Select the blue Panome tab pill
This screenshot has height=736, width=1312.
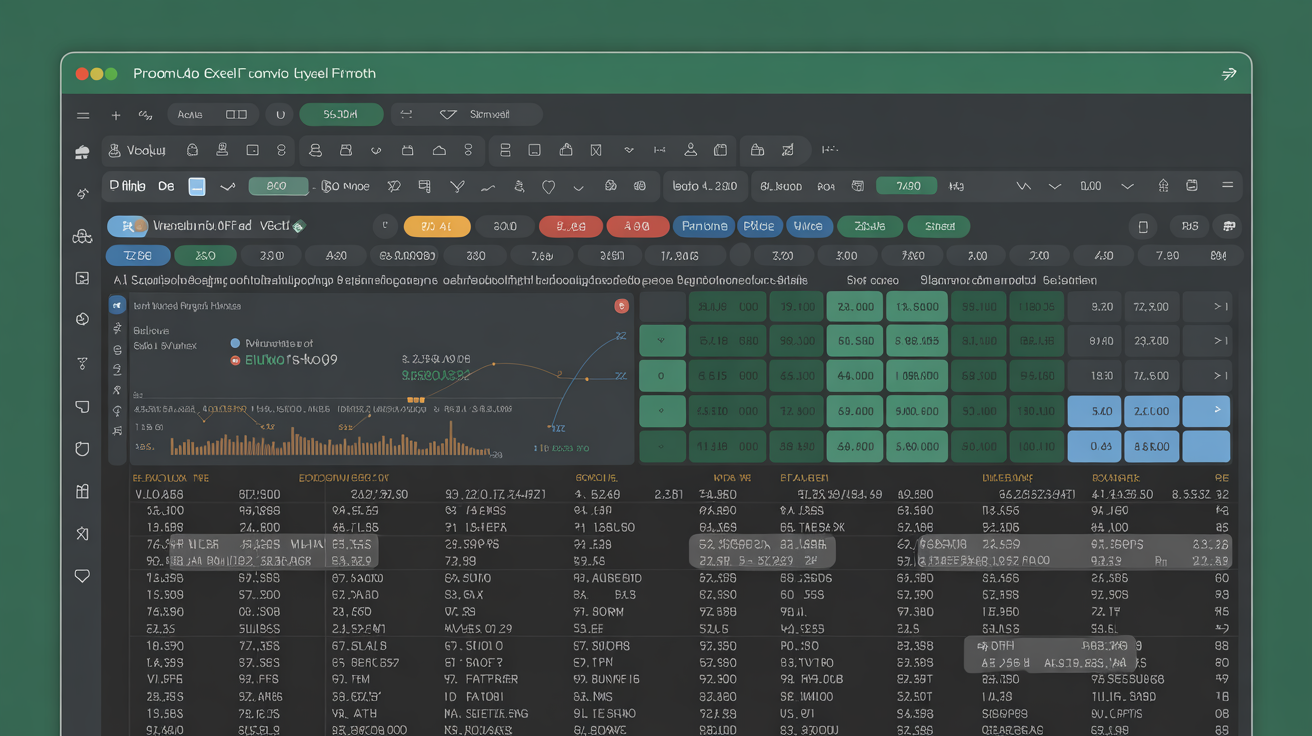704,226
